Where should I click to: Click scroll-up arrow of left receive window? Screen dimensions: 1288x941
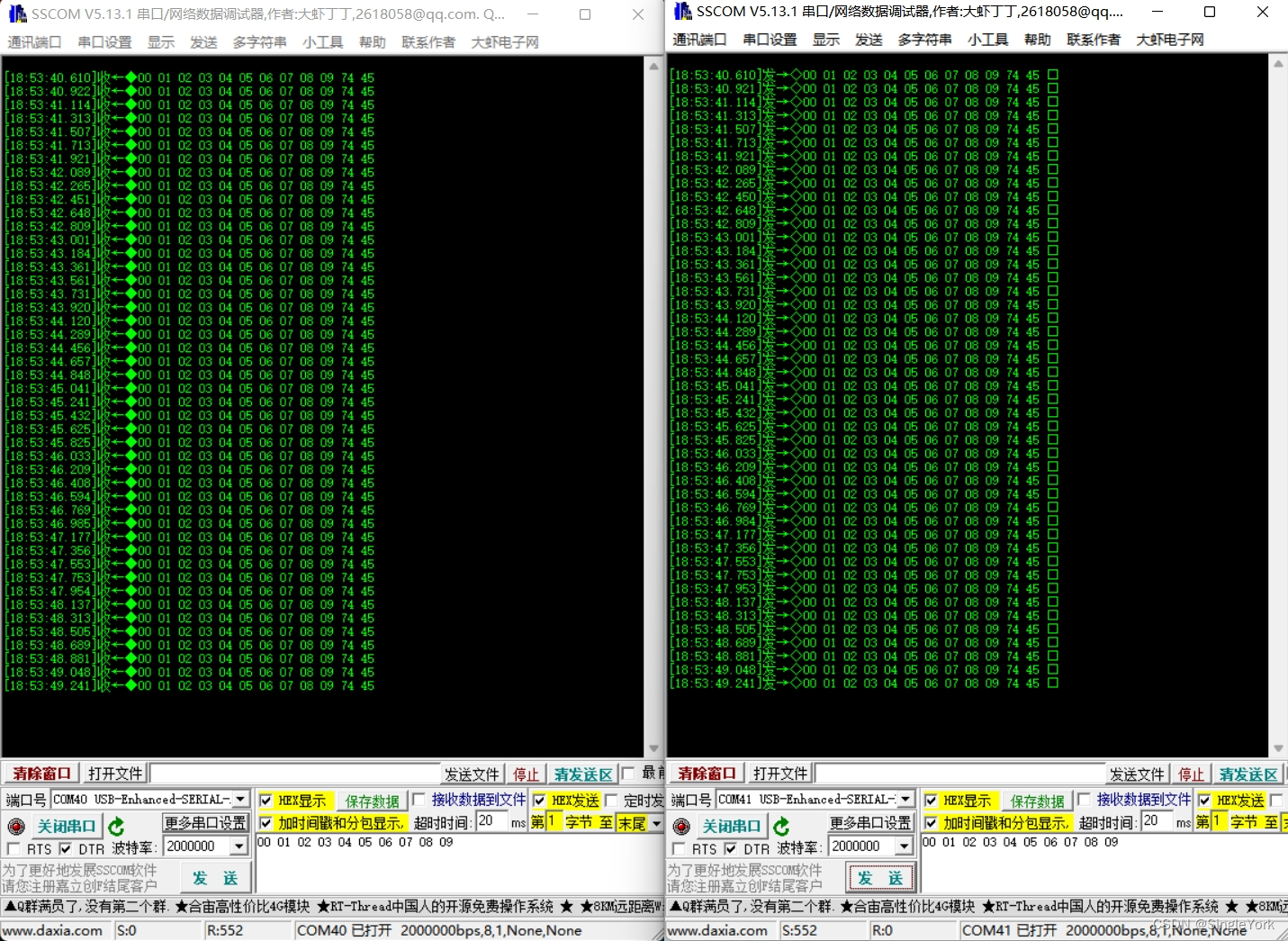coord(654,67)
